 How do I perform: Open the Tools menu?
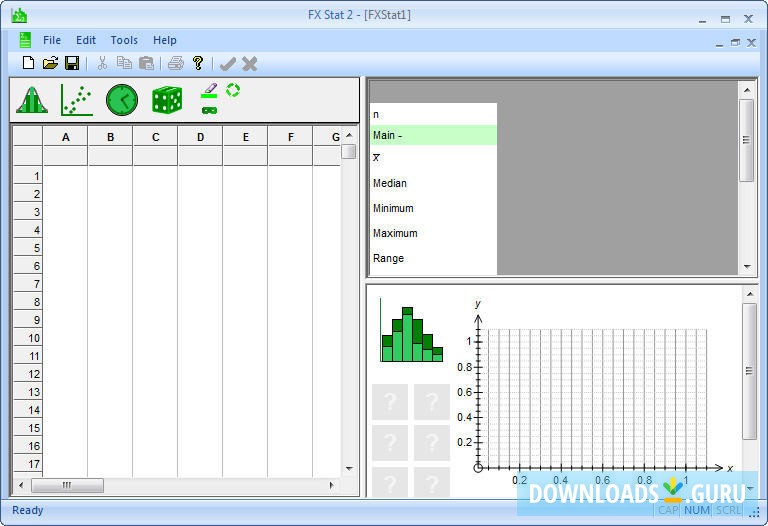(124, 40)
